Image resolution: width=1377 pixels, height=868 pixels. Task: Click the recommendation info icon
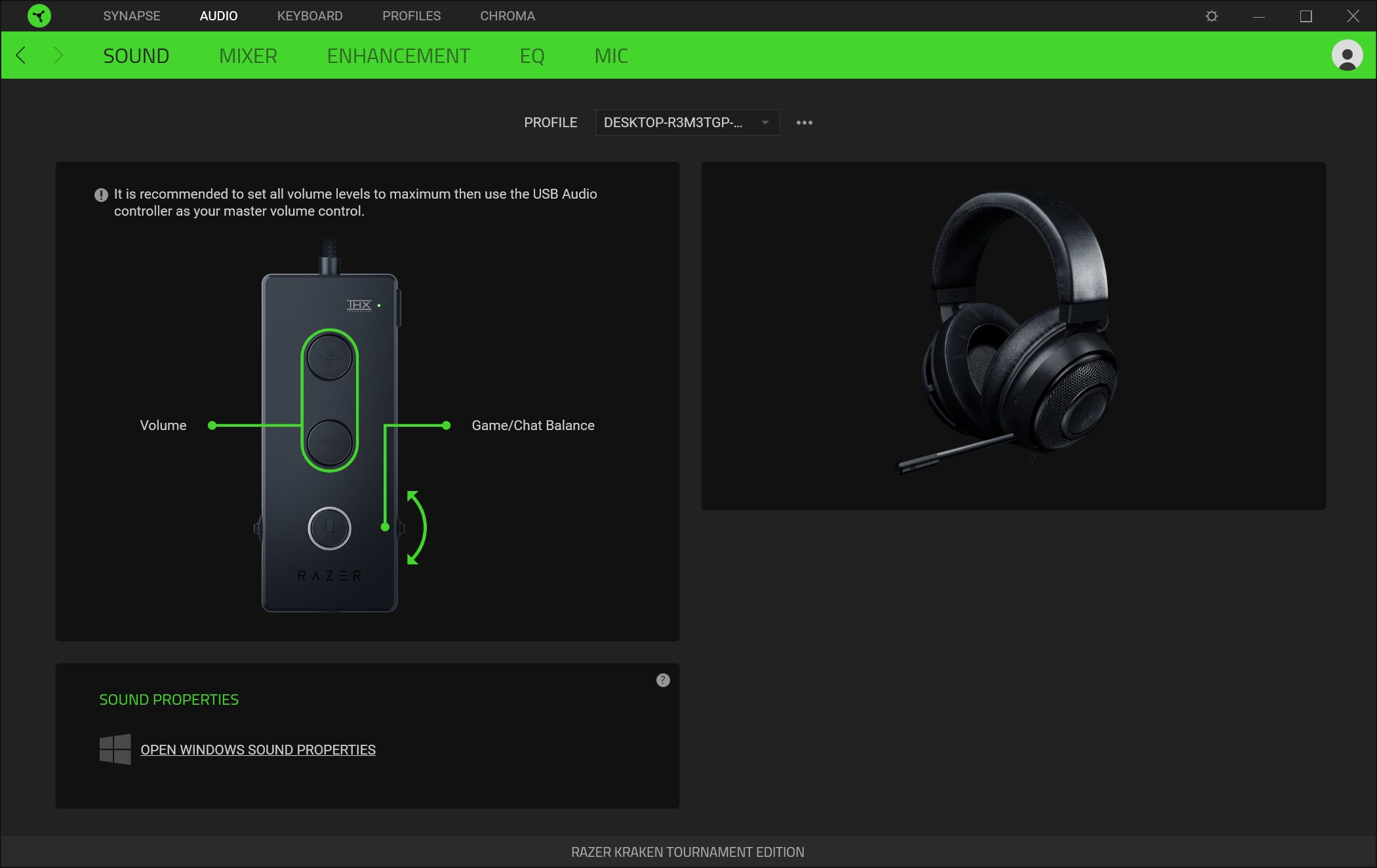tap(101, 195)
